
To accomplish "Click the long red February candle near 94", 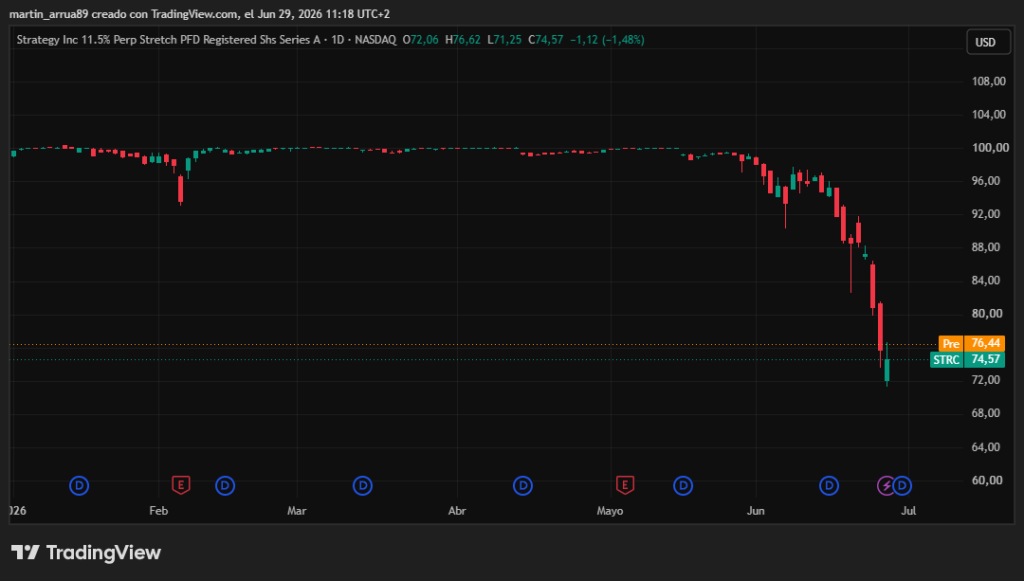I will 181,189.
